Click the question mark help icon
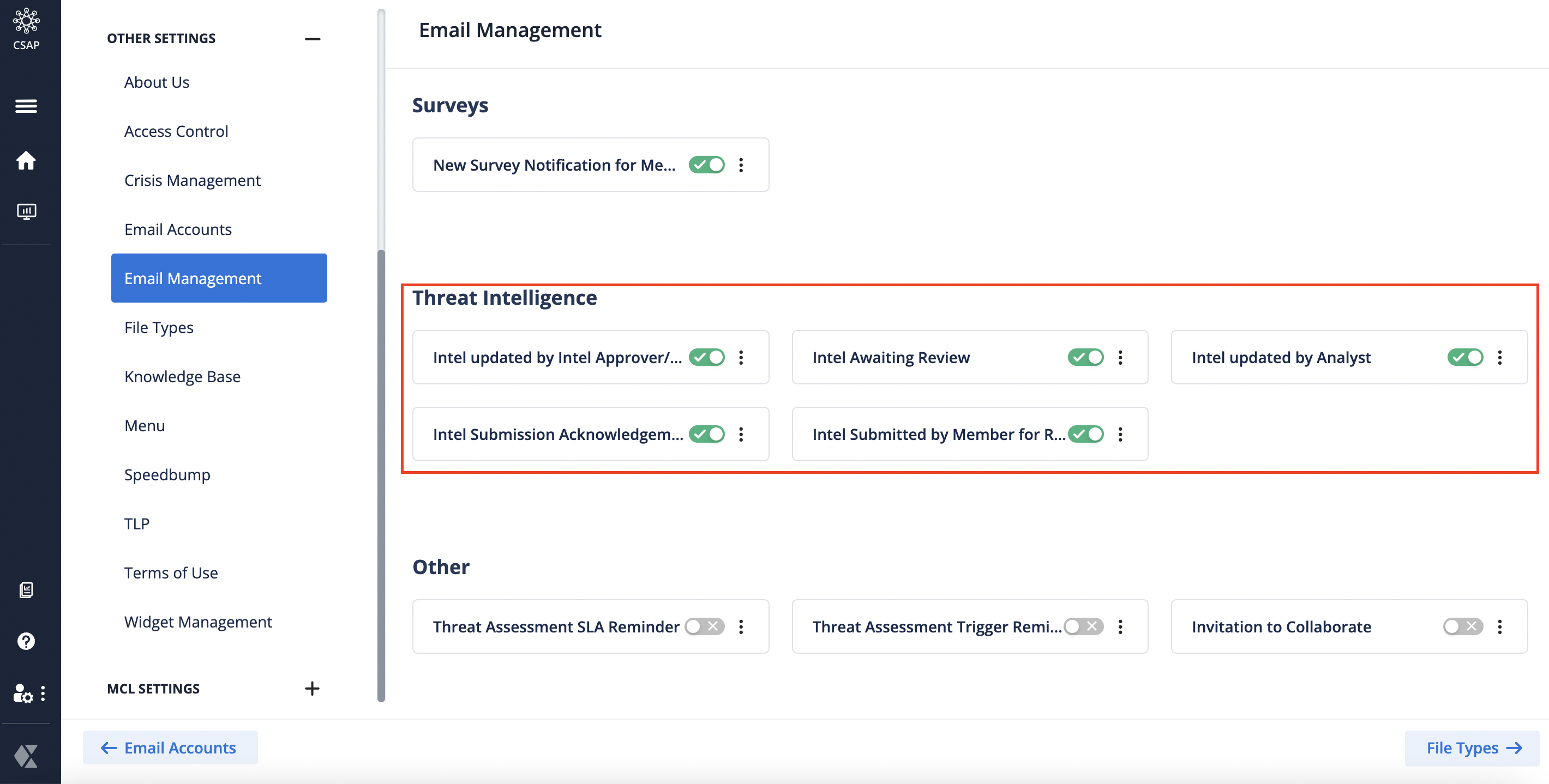1549x784 pixels. coord(27,641)
